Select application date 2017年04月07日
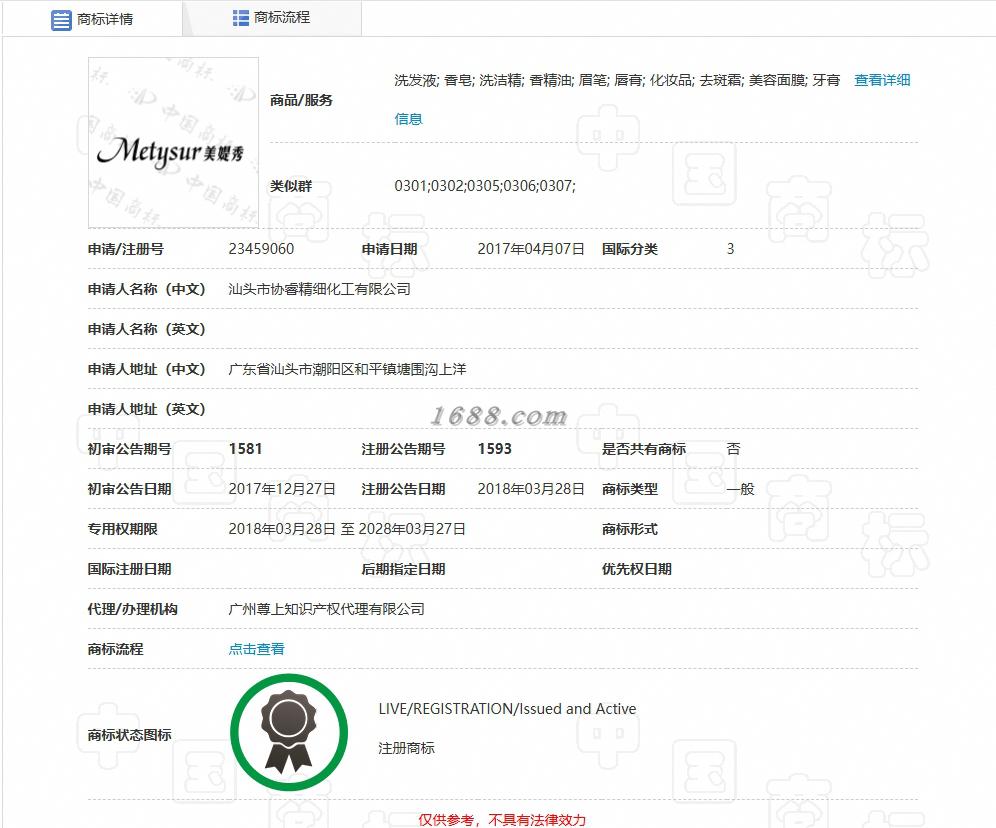Viewport: 996px width, 828px height. tap(531, 249)
